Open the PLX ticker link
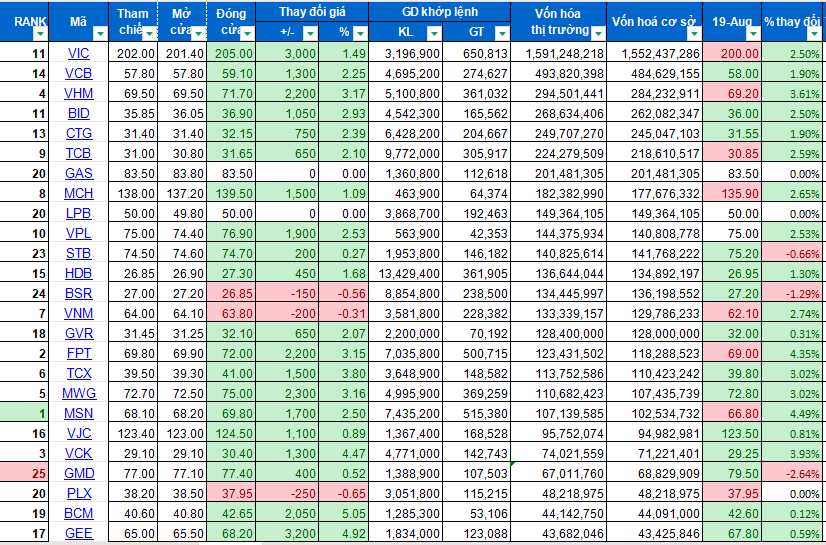Image resolution: width=826 pixels, height=545 pixels. (78, 494)
